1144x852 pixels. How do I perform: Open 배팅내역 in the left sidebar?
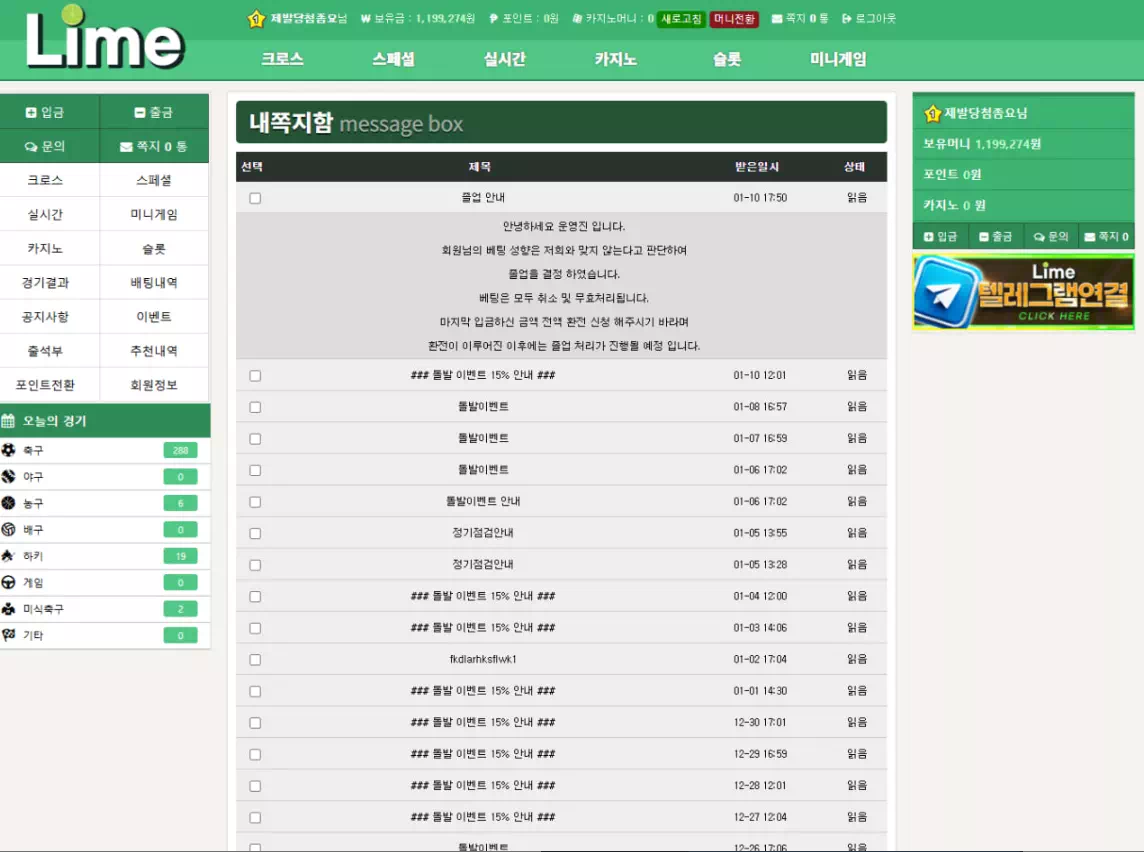pos(154,283)
